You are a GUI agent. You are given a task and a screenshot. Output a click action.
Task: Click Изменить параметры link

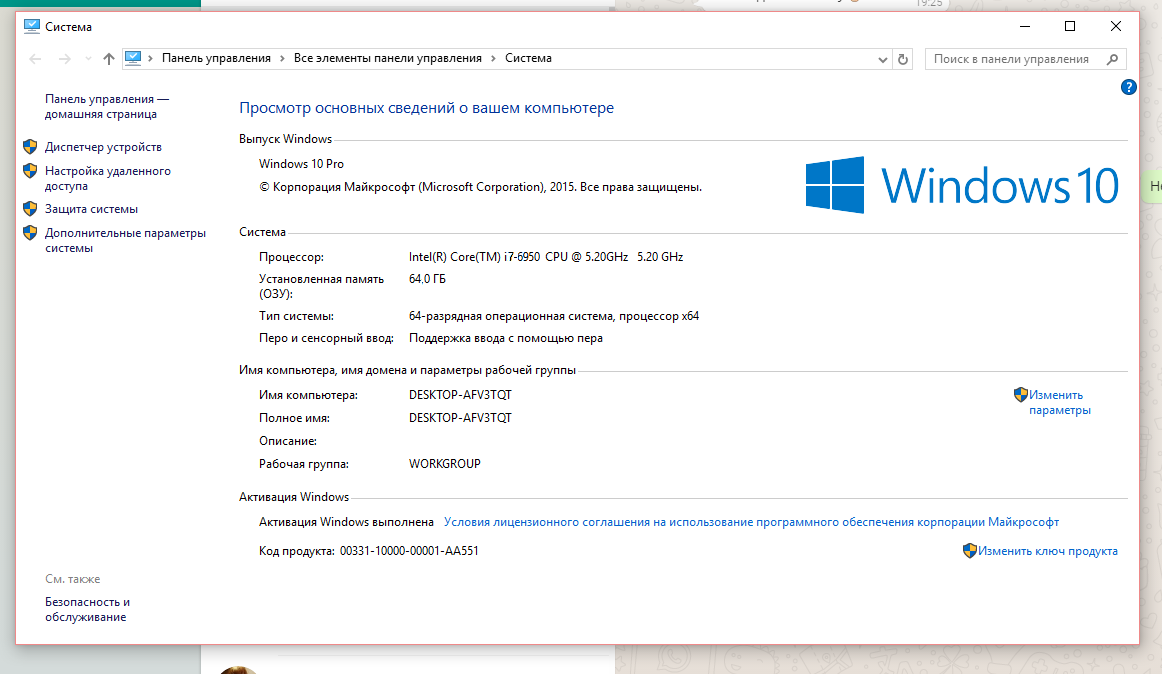tap(1059, 403)
